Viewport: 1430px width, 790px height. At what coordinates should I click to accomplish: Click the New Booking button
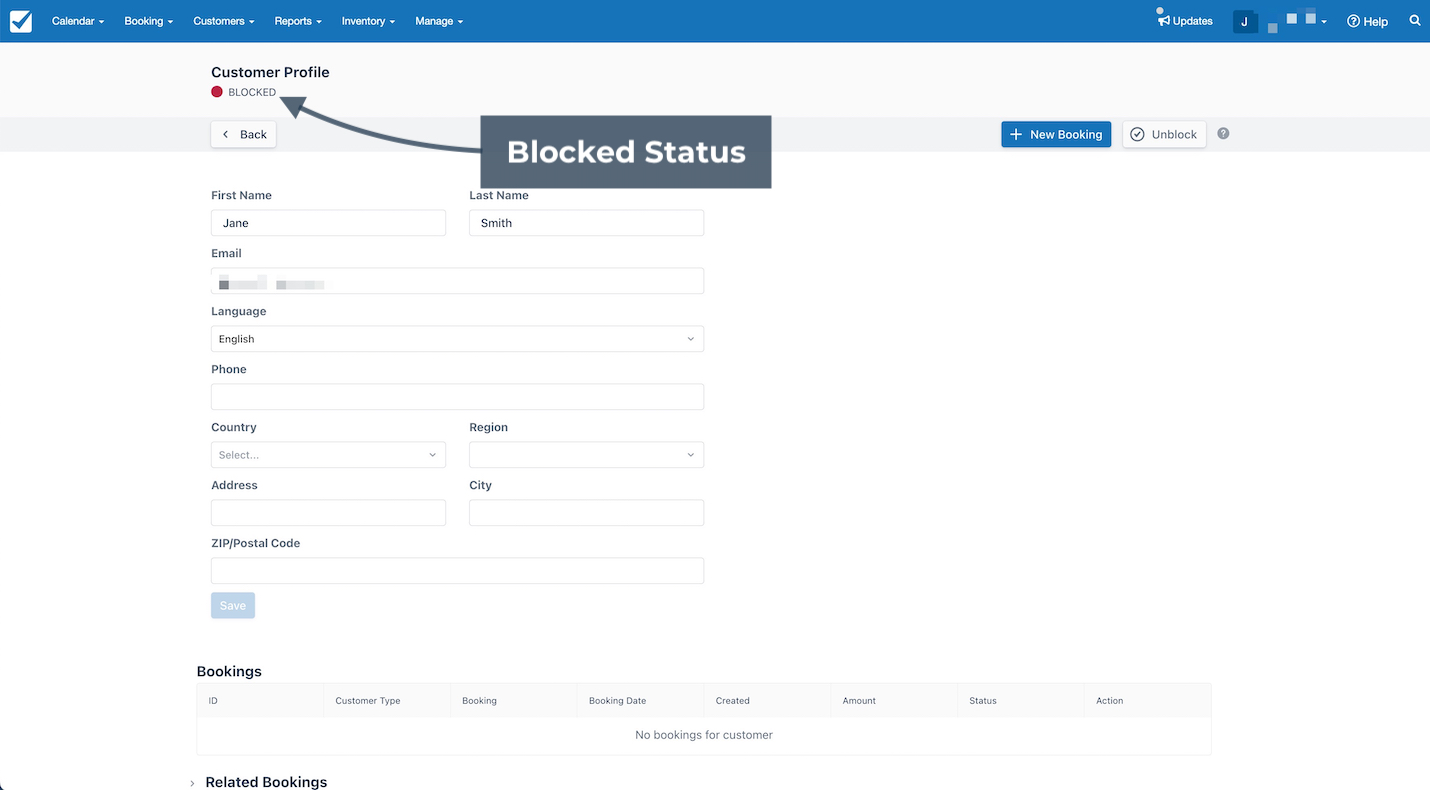(1056, 134)
